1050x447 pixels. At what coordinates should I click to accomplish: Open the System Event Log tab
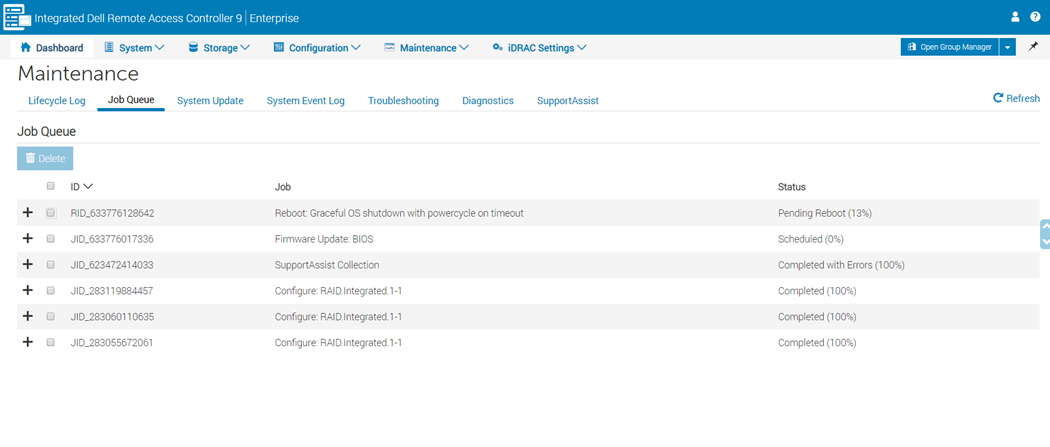tap(305, 100)
